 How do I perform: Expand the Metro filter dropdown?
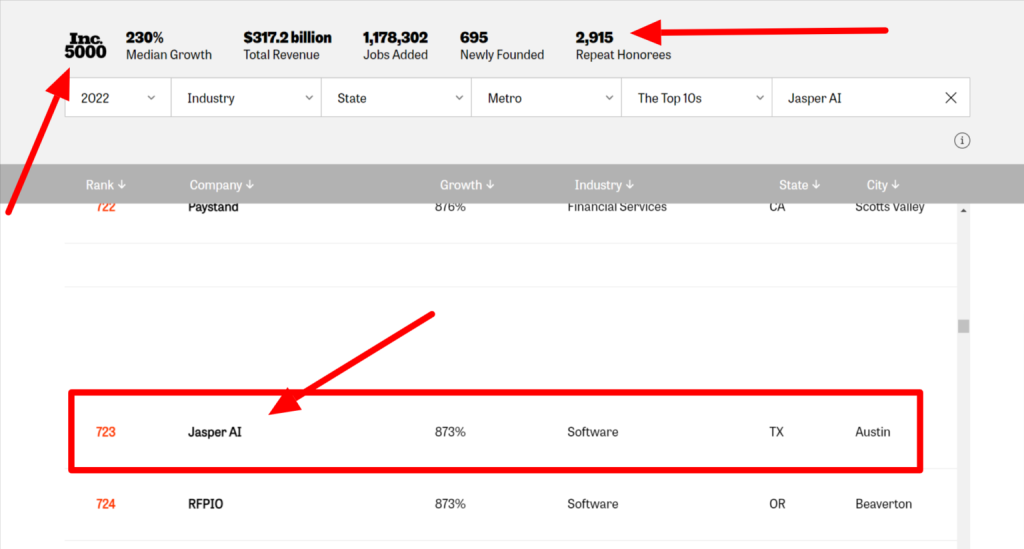pos(547,98)
